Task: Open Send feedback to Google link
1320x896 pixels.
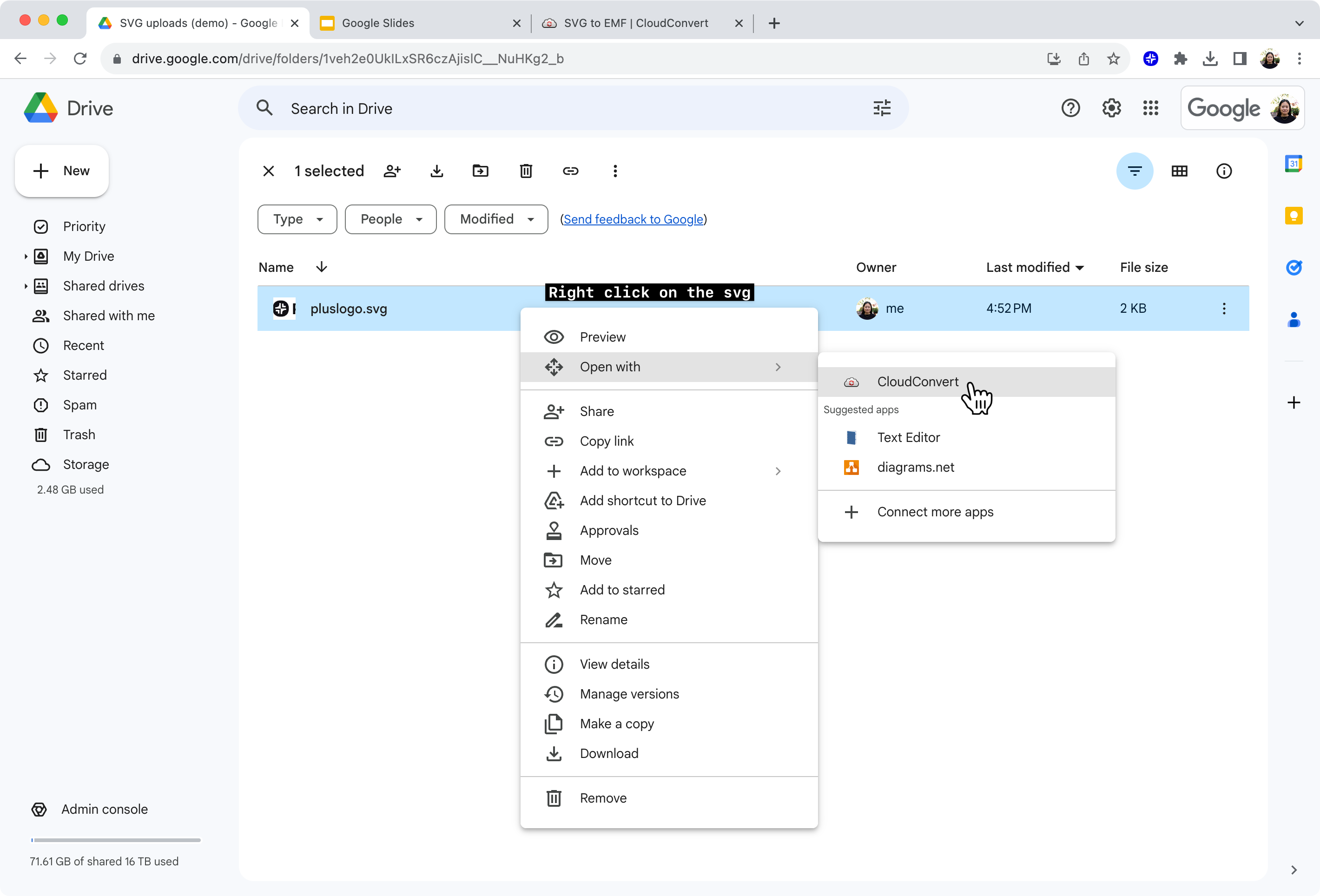Action: pos(634,219)
